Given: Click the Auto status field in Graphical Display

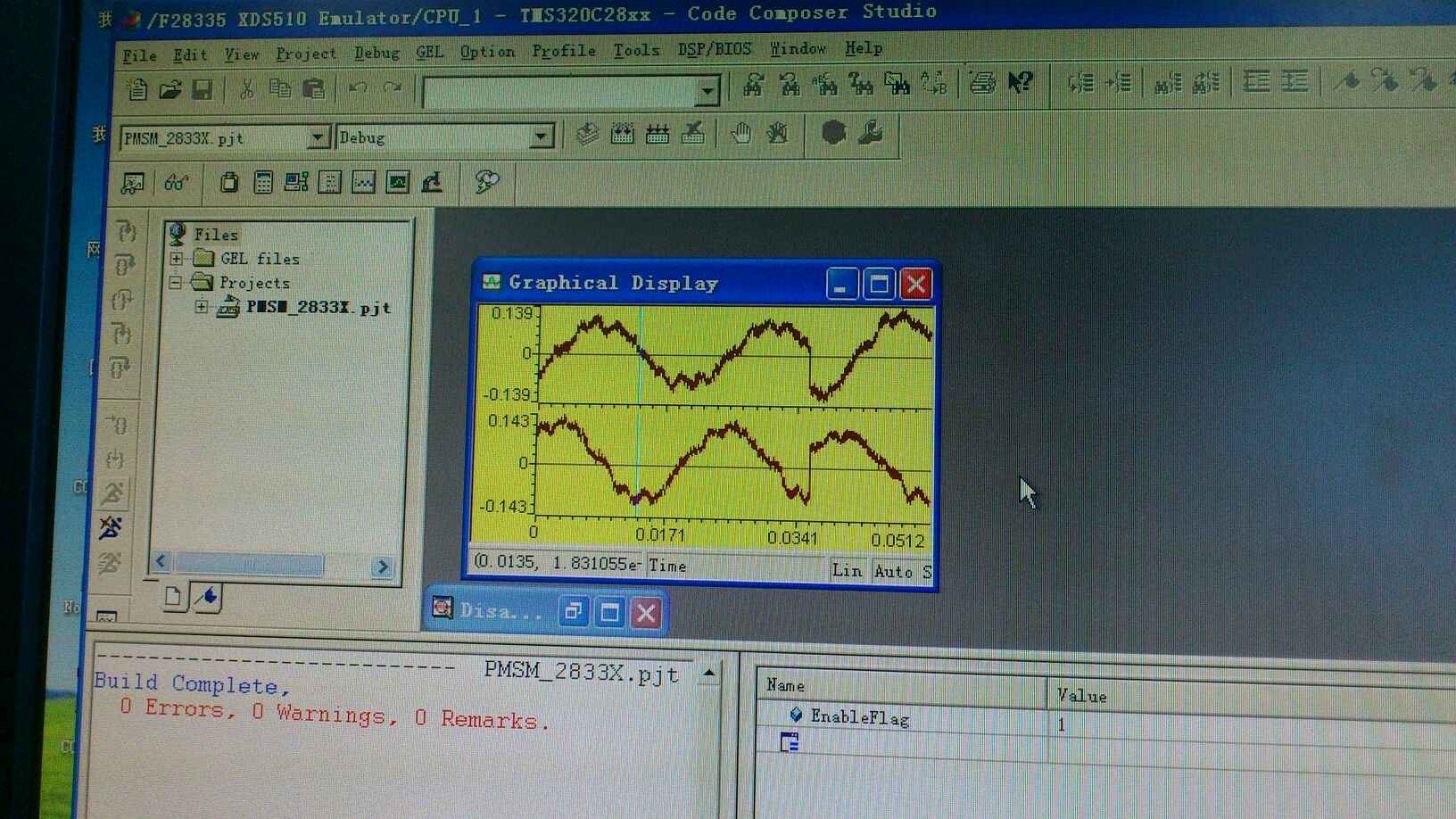Looking at the screenshot, I should pos(893,572).
